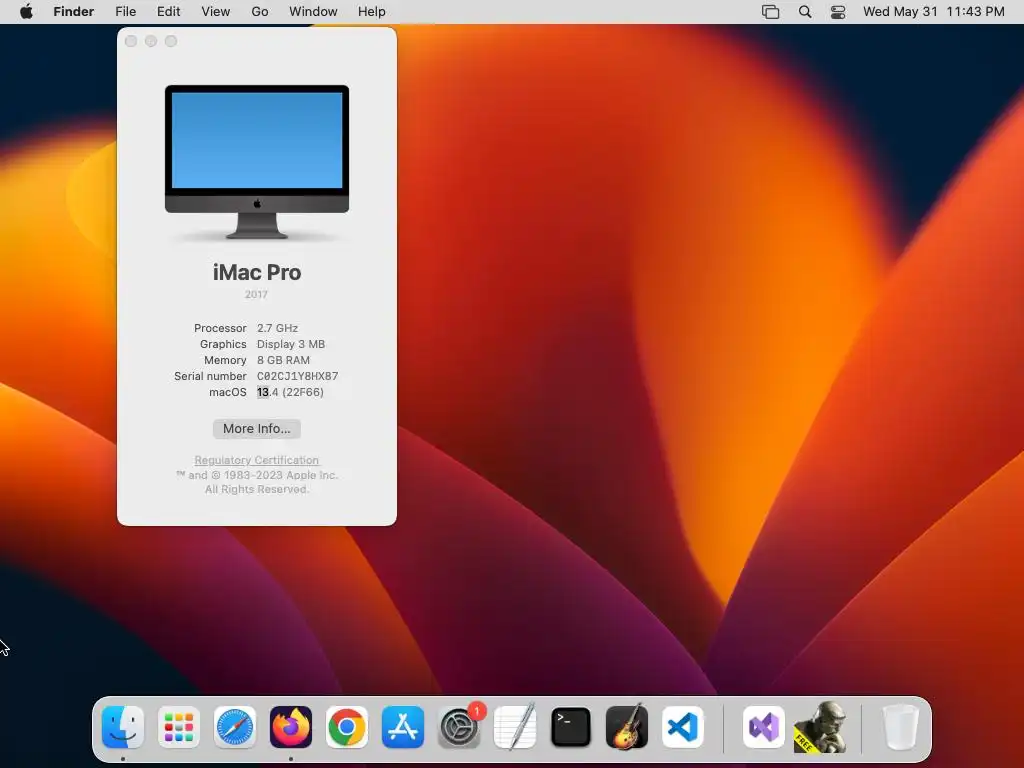Click the 2.7 GHz processor value
1024x768 pixels.
coord(278,328)
